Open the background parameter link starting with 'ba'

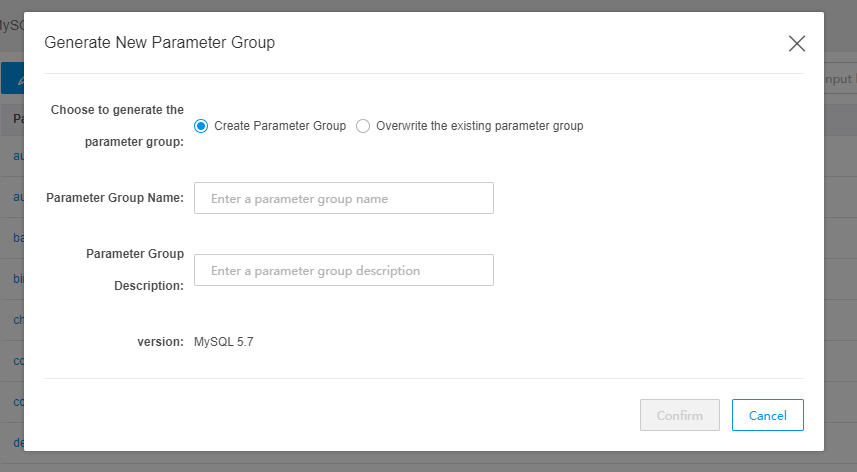pyautogui.click(x=17, y=239)
